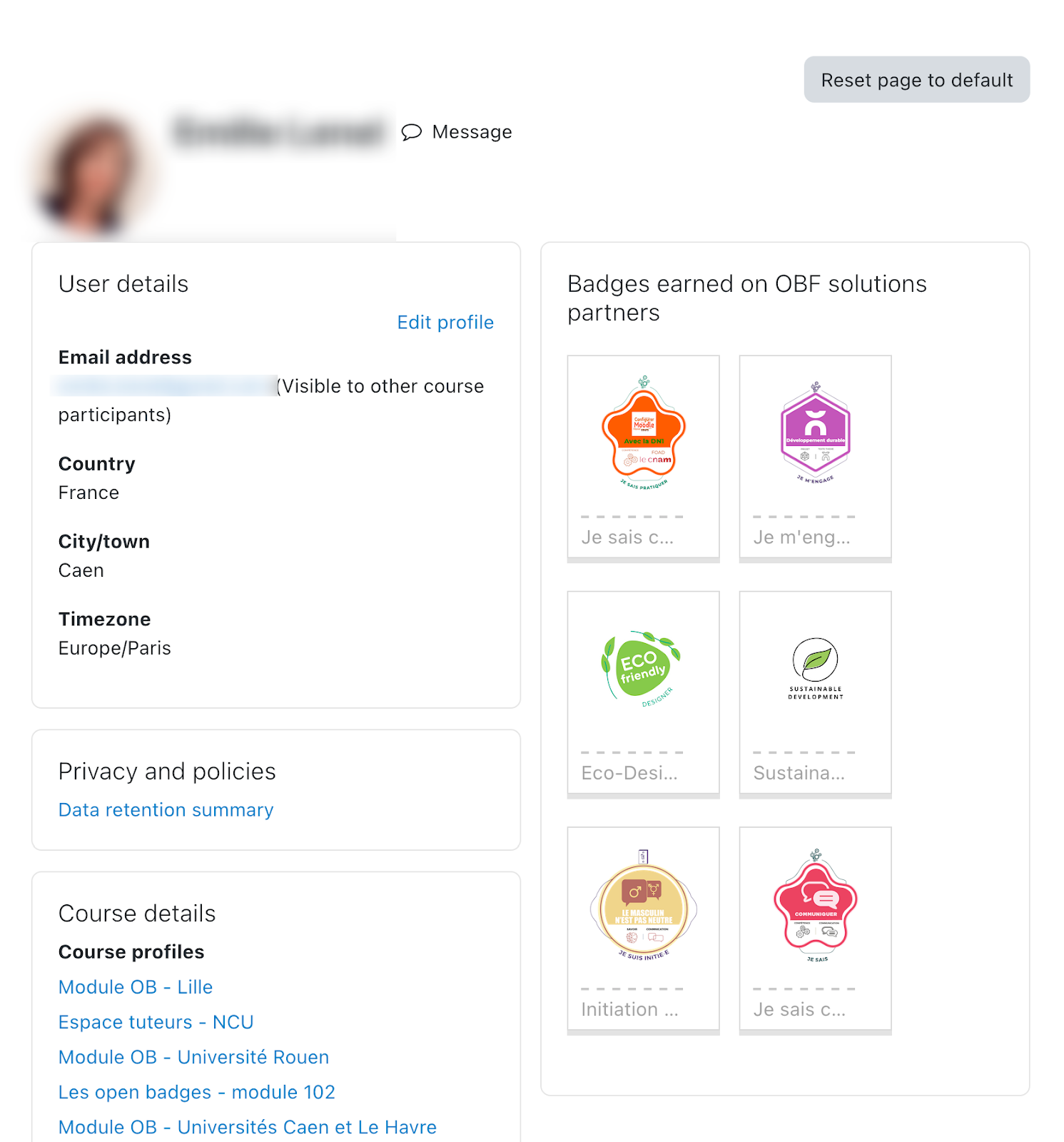
Task: Open the purple Développement durable badge
Action: click(815, 433)
